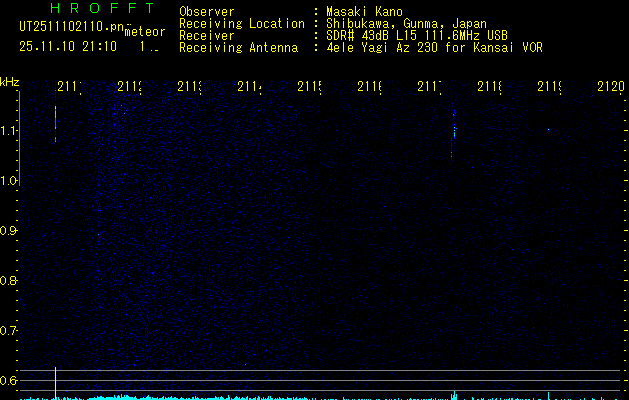Screen dimensions: 629x400
Task: Click the word meteor under the file name
Action: tap(145, 32)
